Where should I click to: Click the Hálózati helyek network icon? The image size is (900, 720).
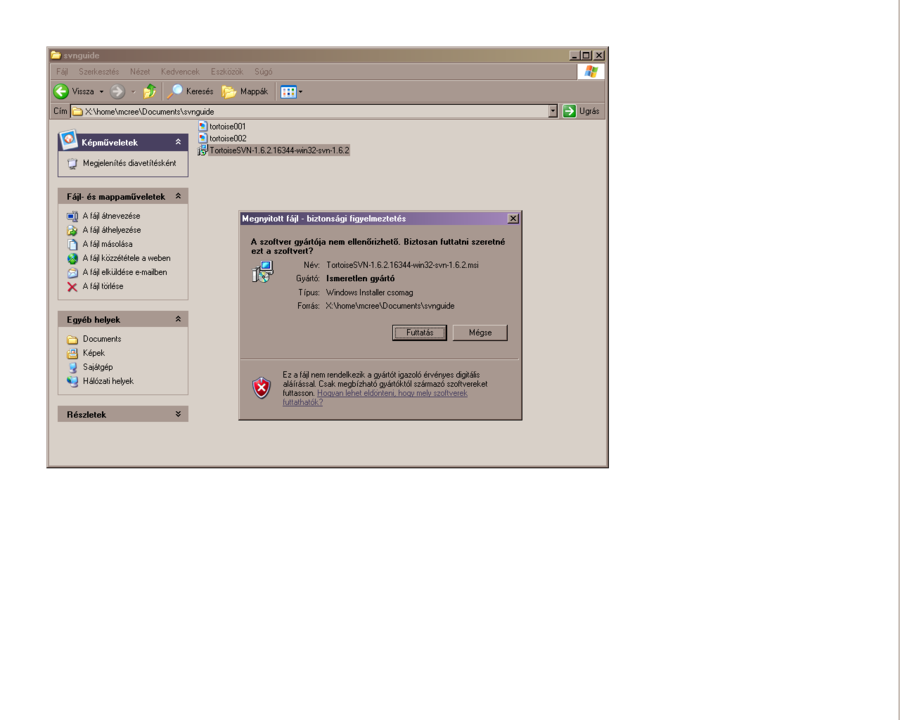click(72, 381)
